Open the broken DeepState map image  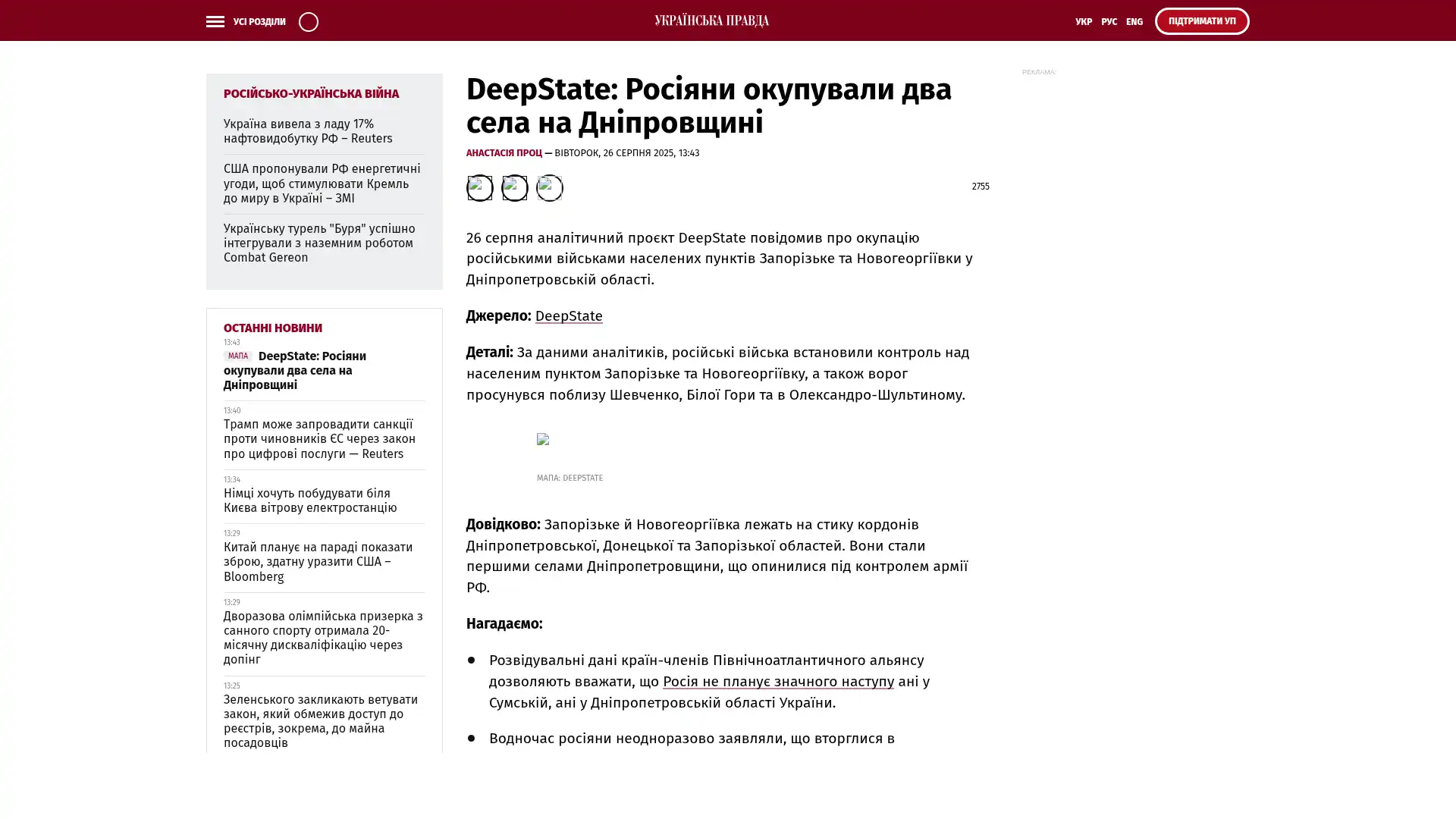click(x=543, y=439)
